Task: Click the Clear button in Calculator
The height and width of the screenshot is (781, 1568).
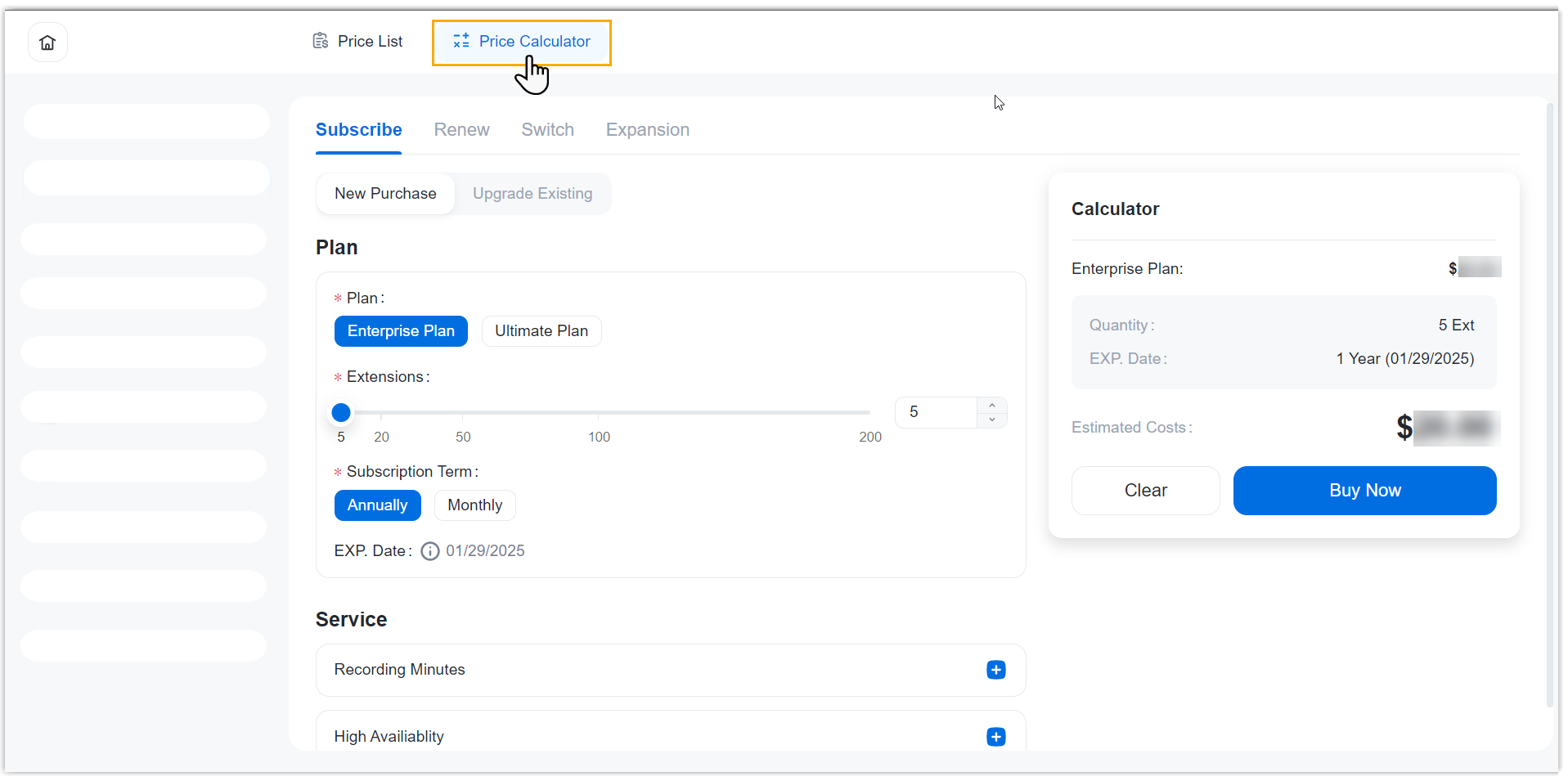Action: coord(1145,491)
